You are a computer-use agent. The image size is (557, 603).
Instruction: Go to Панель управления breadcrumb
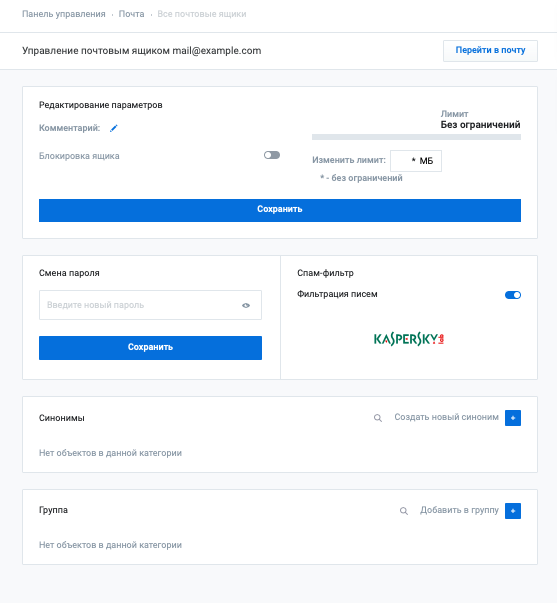64,14
